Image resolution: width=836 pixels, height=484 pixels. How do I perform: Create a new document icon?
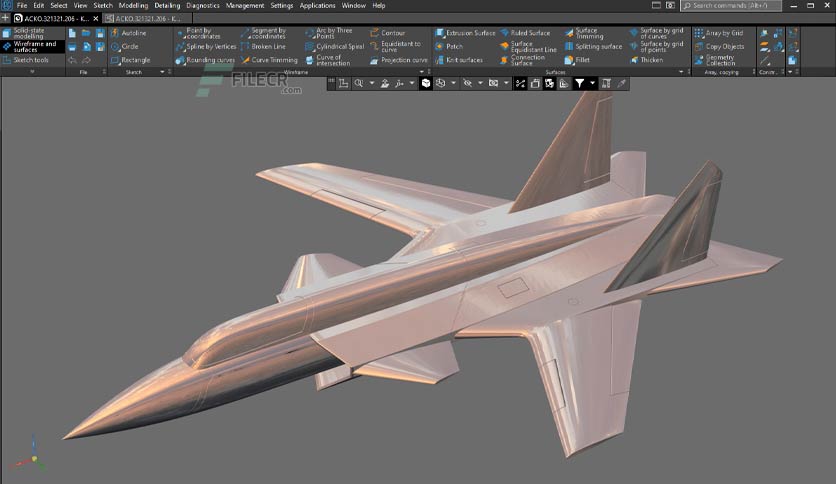tap(72, 33)
